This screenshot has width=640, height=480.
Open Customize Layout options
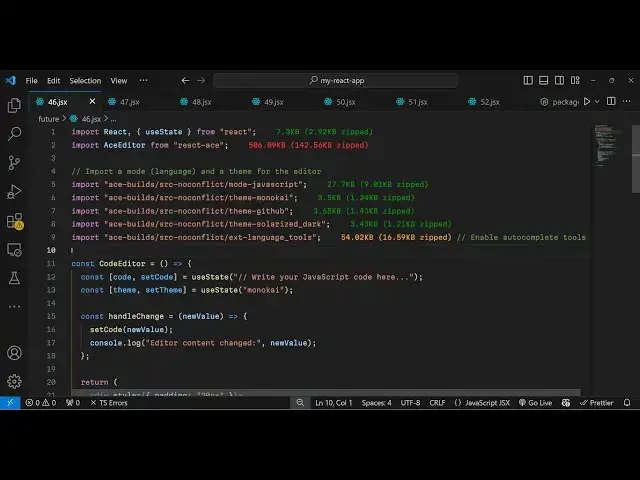pyautogui.click(x=575, y=80)
